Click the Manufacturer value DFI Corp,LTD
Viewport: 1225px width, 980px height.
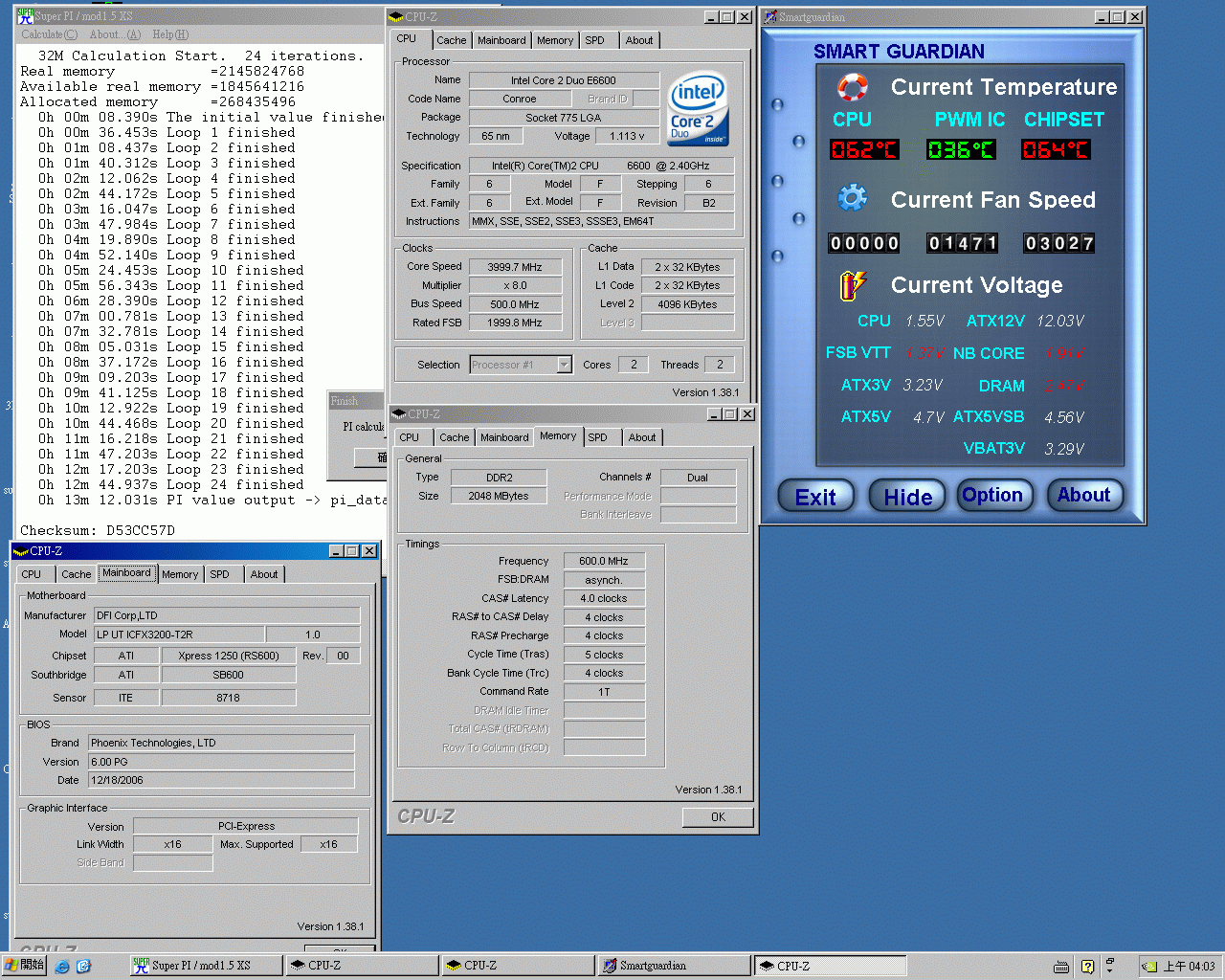227,615
